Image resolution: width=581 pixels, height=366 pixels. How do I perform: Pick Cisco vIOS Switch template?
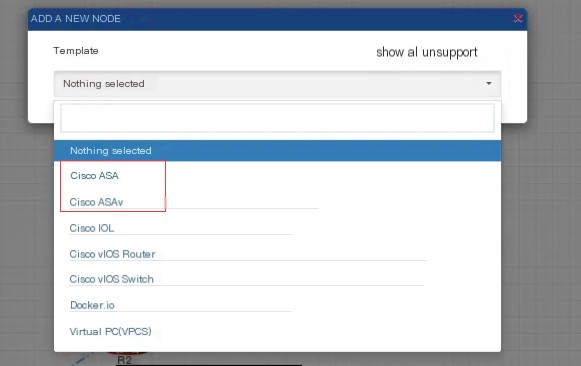112,279
